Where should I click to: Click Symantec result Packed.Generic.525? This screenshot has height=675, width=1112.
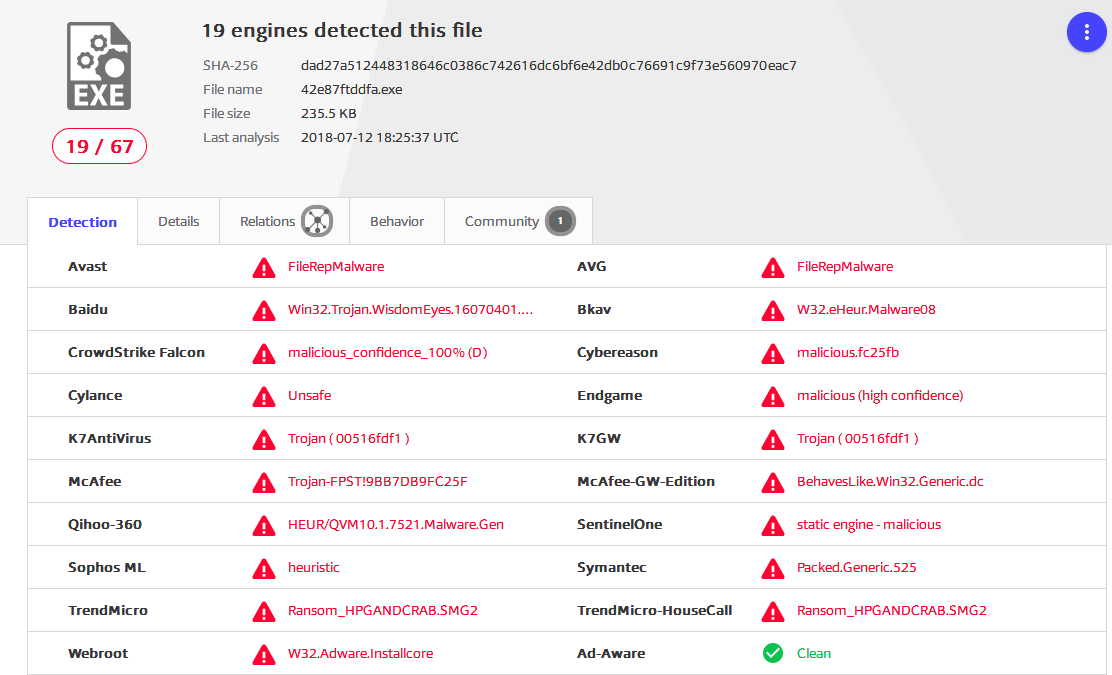click(856, 567)
